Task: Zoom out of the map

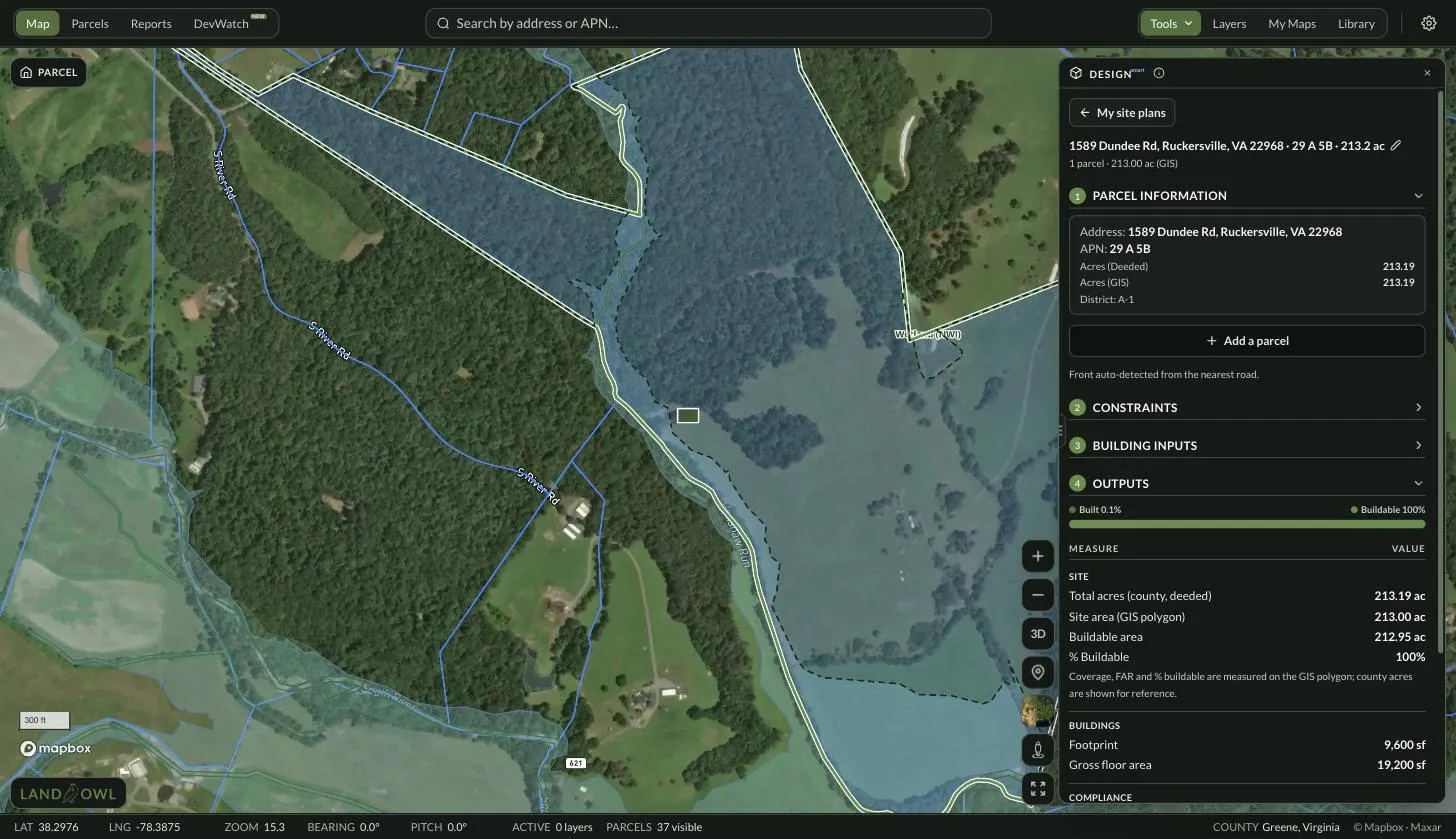Action: [x=1038, y=595]
